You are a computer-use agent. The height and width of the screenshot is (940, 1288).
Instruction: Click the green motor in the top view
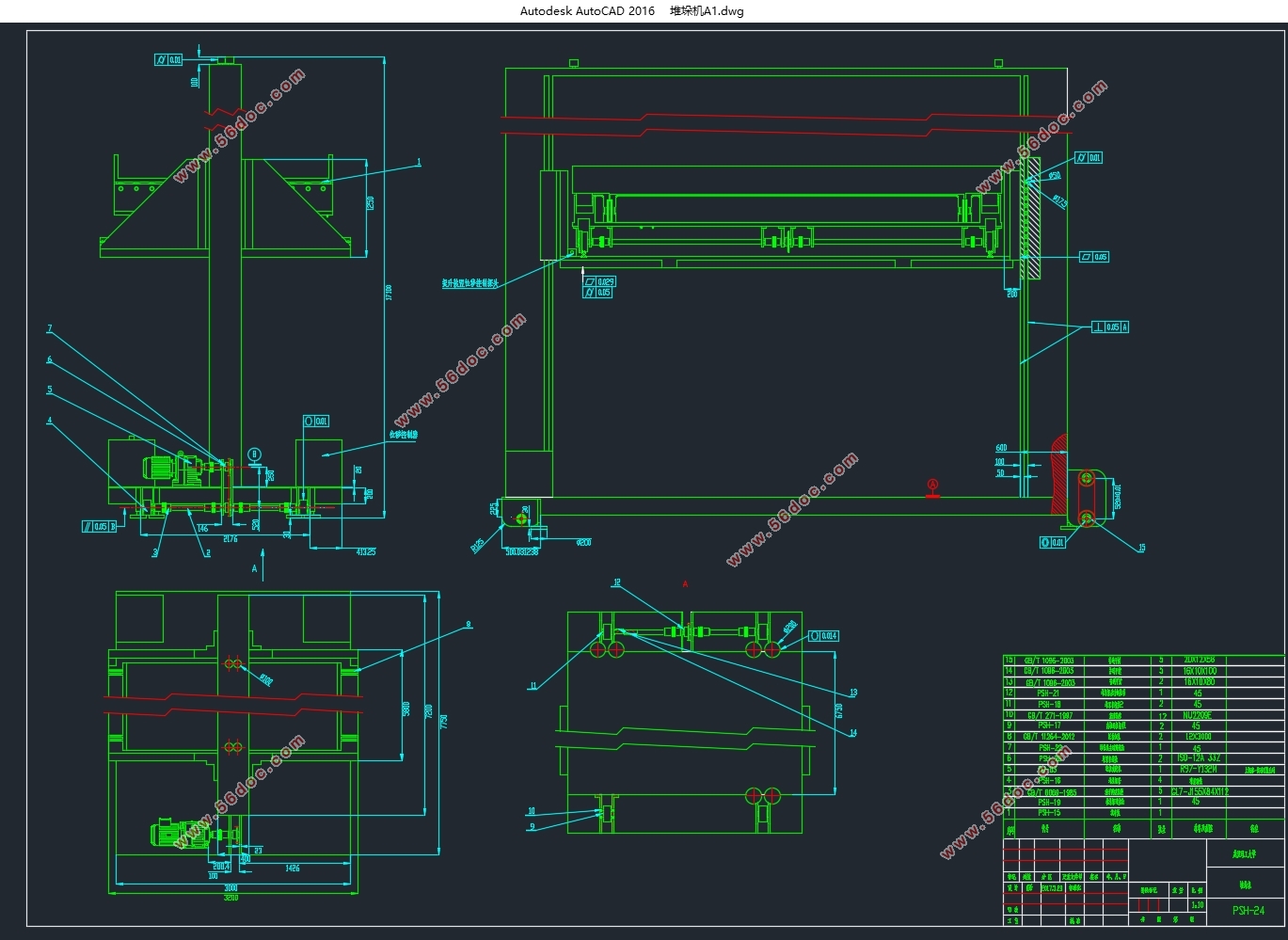click(x=180, y=833)
